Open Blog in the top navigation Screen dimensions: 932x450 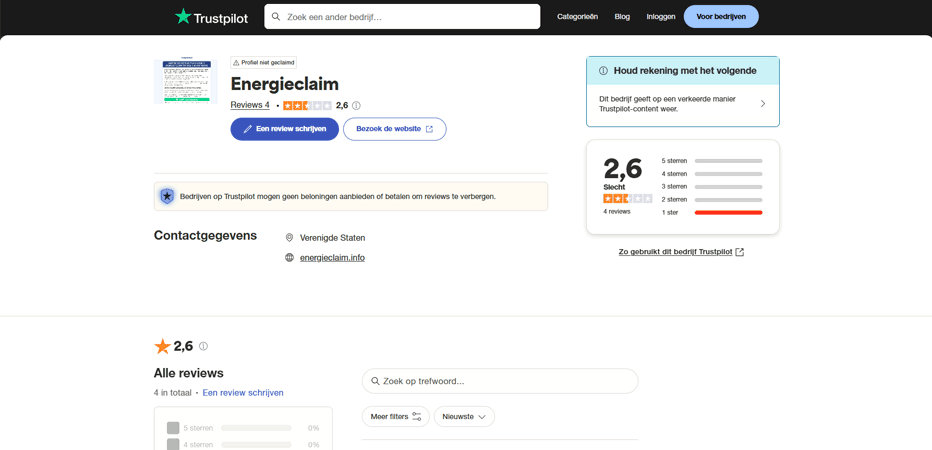tap(622, 17)
